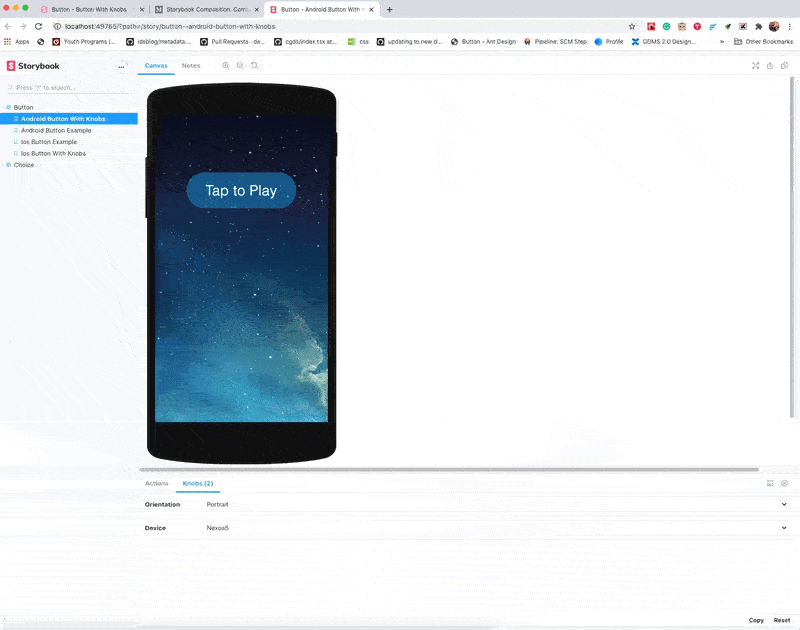Go full screen with the canvas toolbar icon
Image resolution: width=800 pixels, height=630 pixels.
(x=756, y=65)
